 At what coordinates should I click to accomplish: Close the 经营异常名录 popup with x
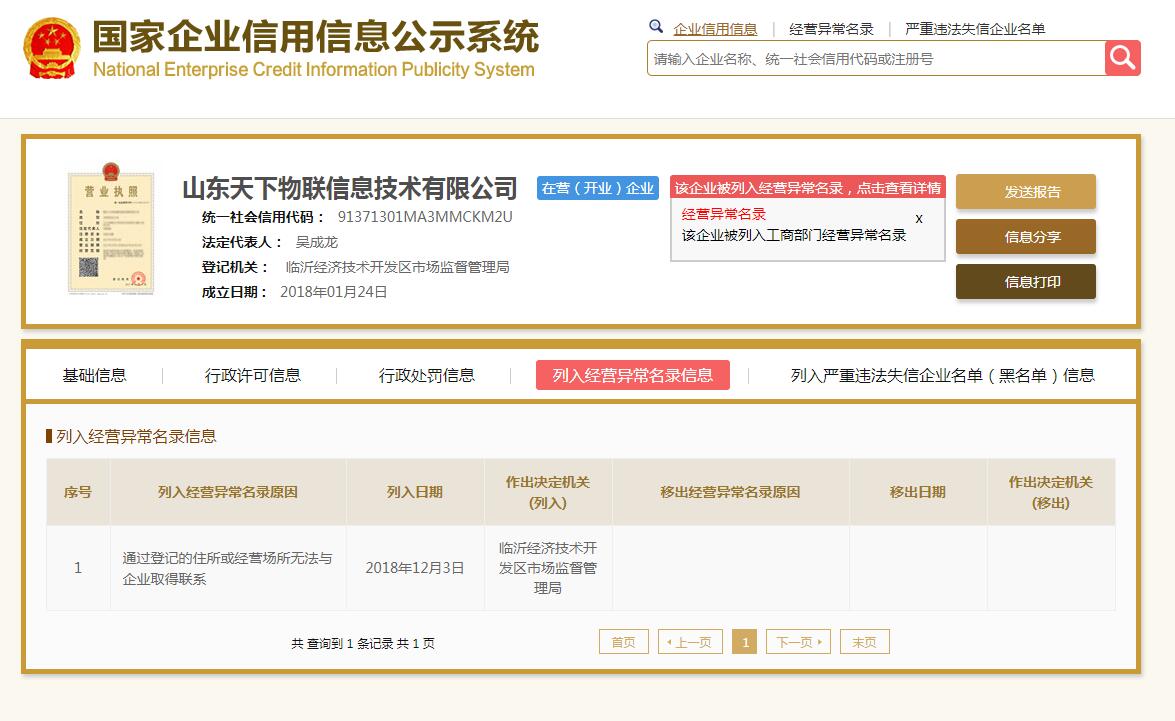coord(919,219)
